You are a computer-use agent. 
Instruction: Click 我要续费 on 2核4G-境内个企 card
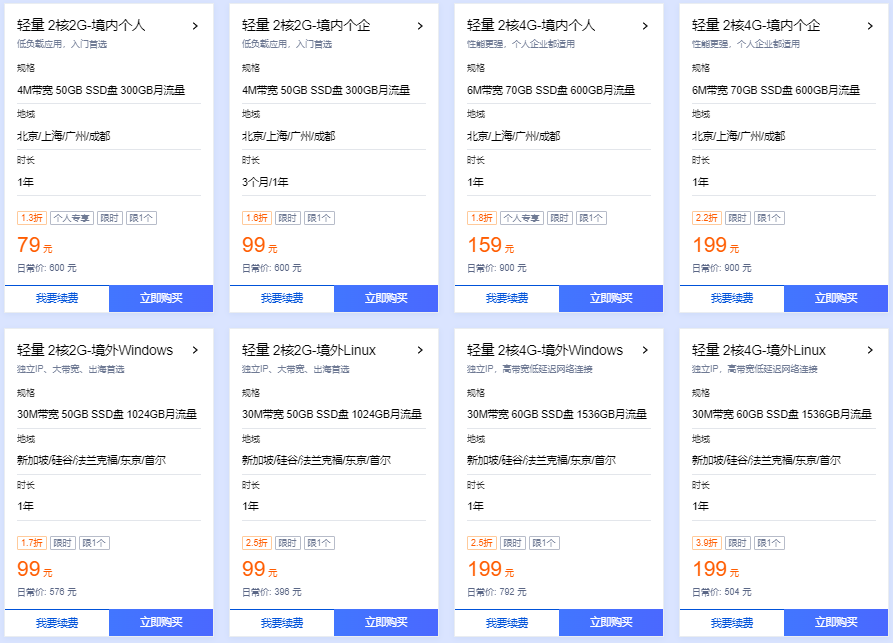(x=732, y=298)
